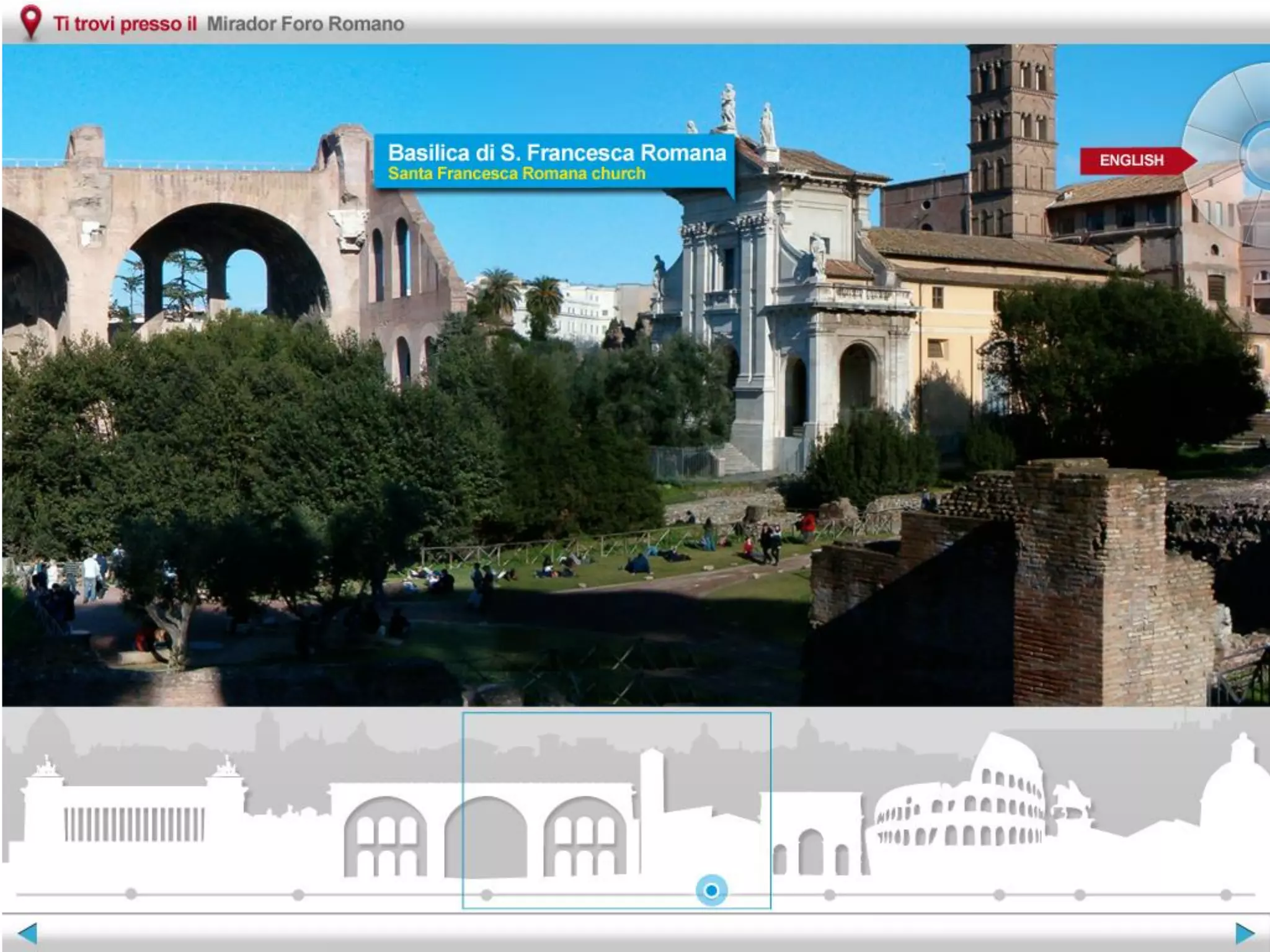Switch language with the ENGLISH button
This screenshot has height=952, width=1270.
pyautogui.click(x=1134, y=161)
